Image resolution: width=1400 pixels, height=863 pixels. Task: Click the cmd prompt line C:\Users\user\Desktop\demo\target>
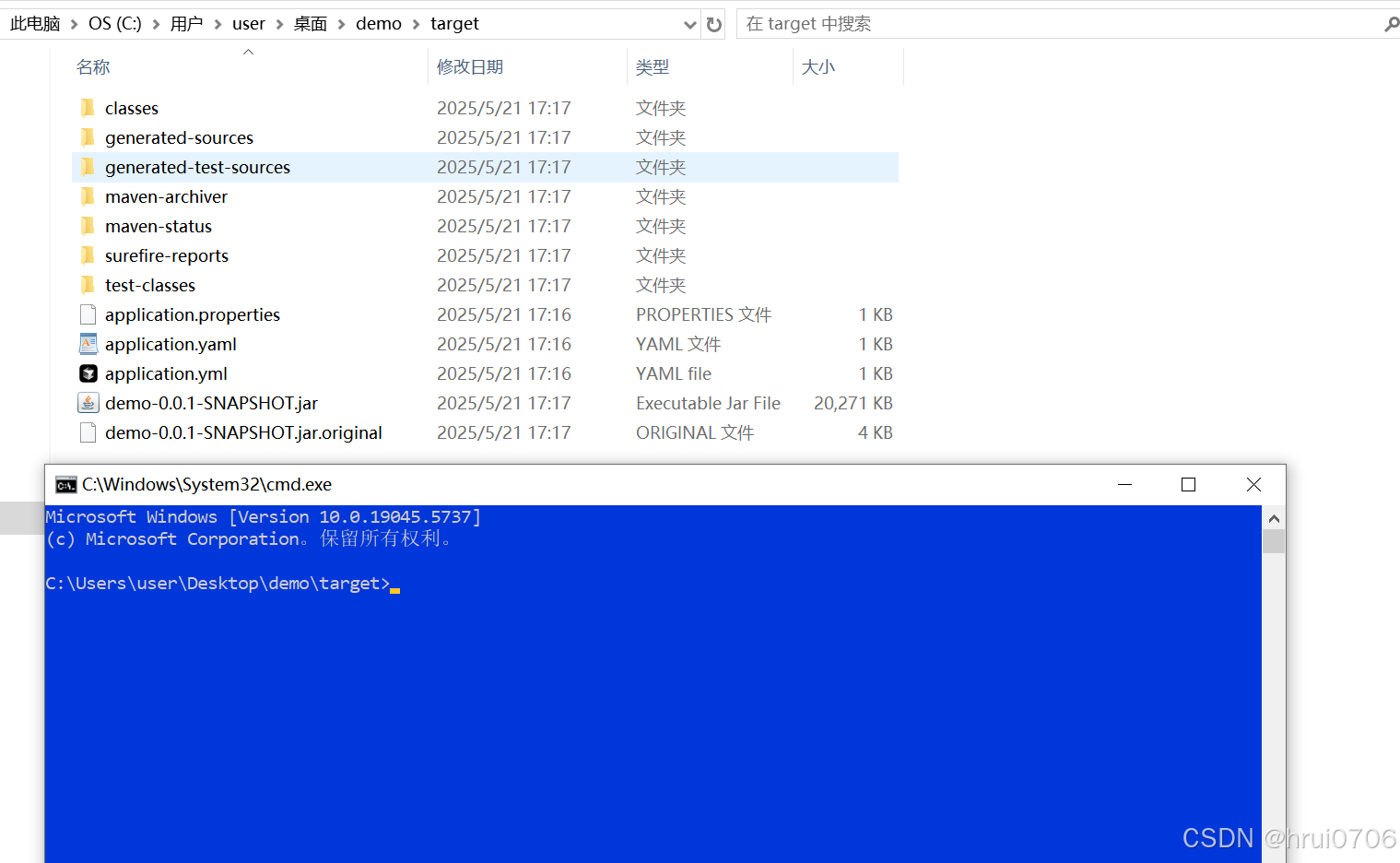click(218, 584)
